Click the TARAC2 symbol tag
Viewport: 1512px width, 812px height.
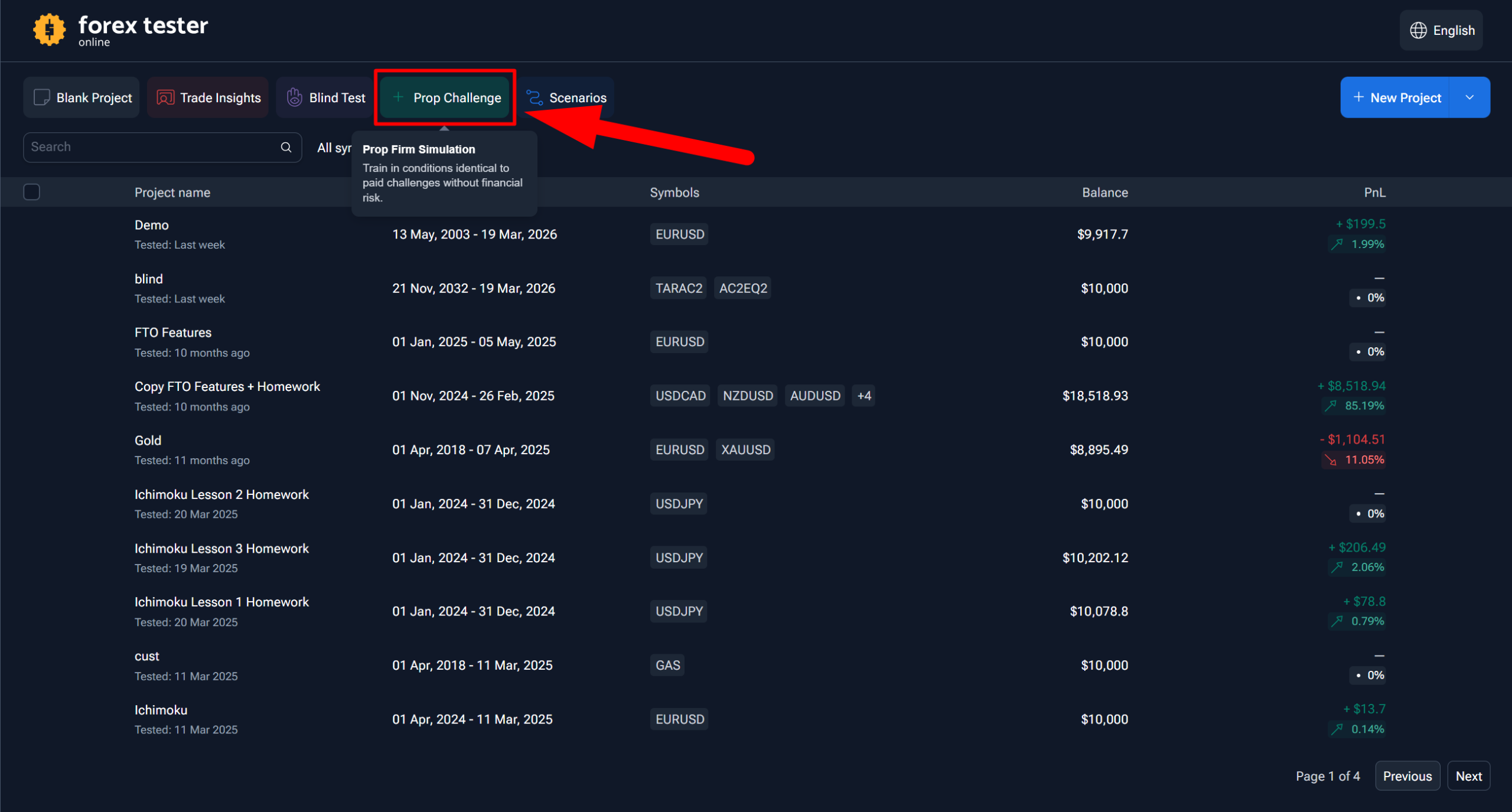pos(679,288)
